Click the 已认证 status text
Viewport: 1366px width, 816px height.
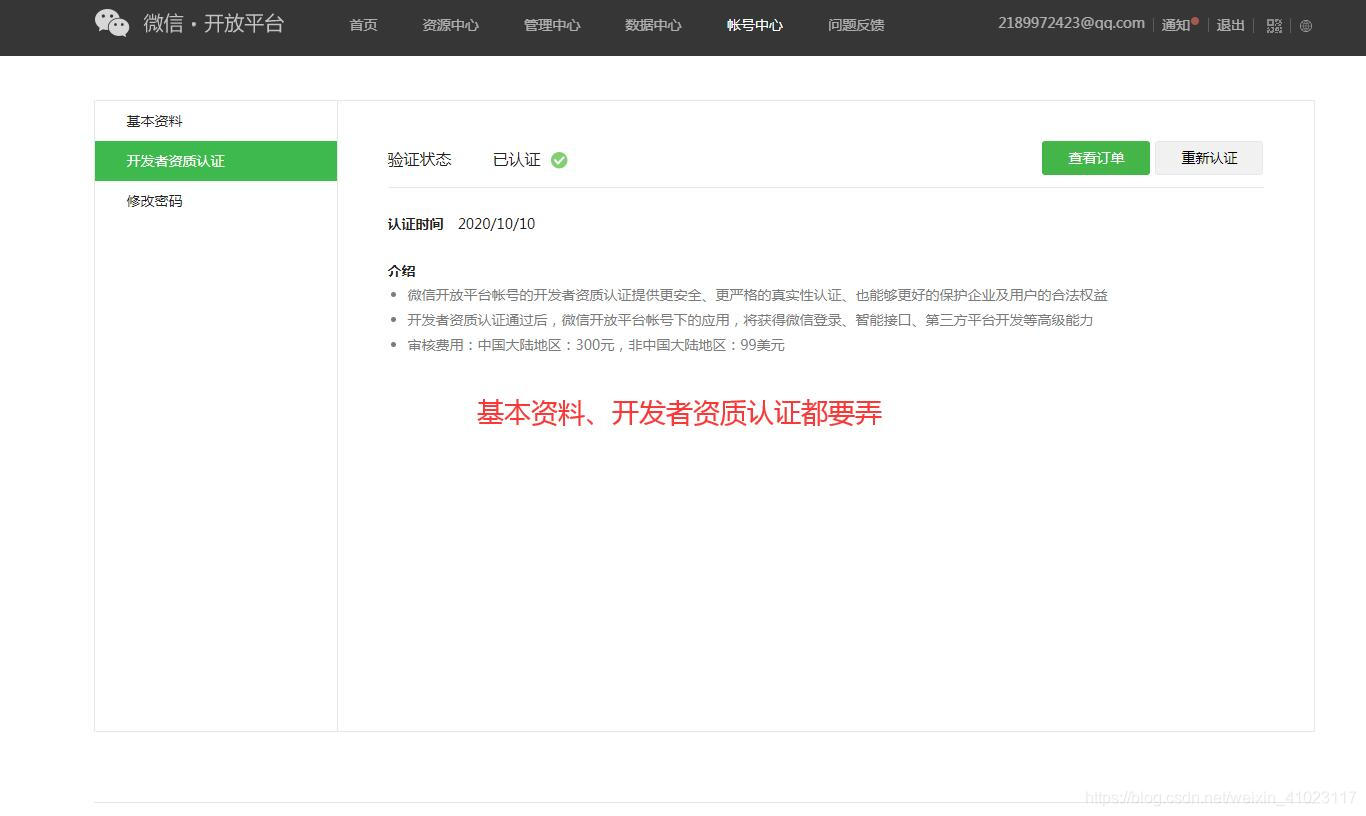pos(517,160)
